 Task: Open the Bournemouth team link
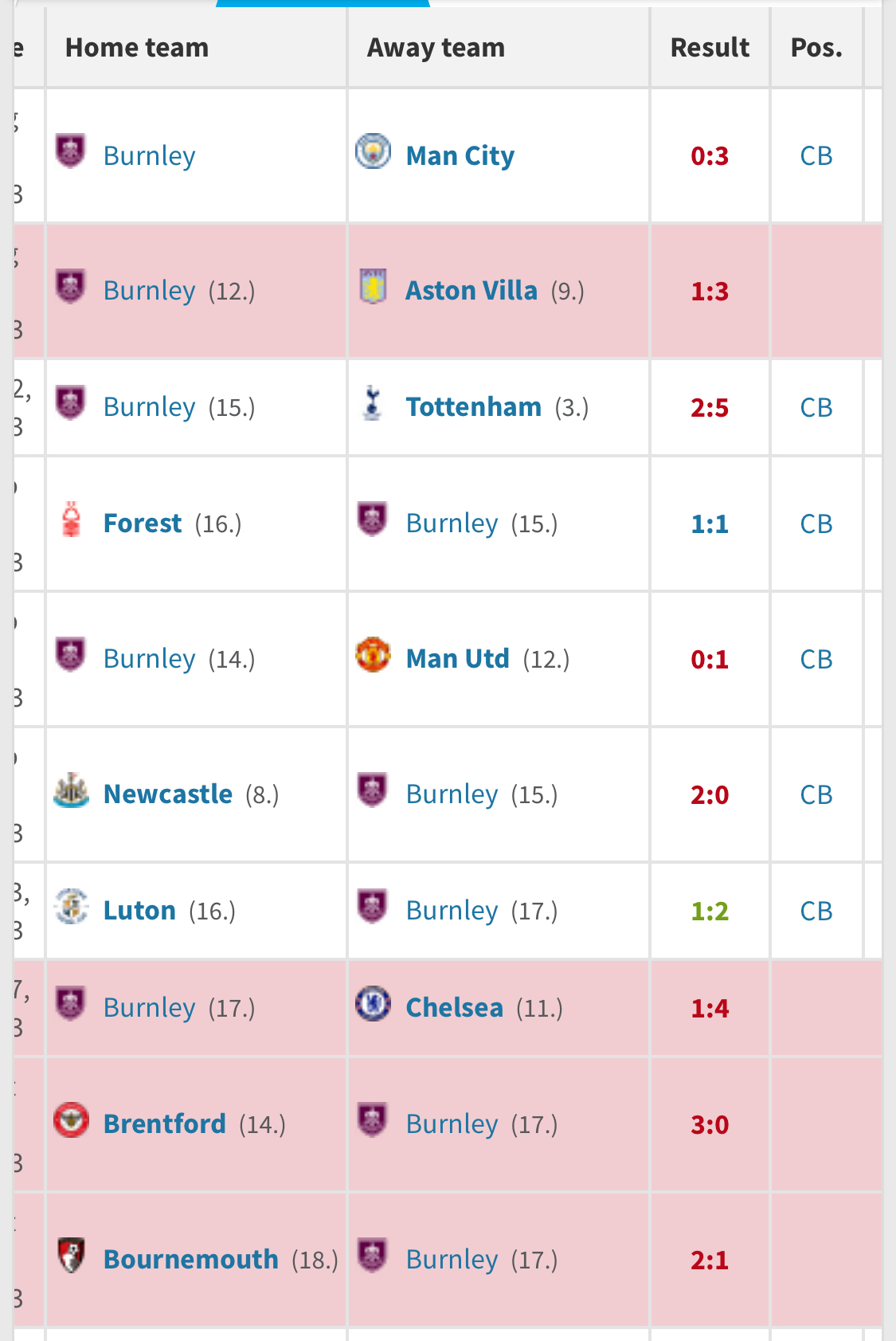[191, 1260]
